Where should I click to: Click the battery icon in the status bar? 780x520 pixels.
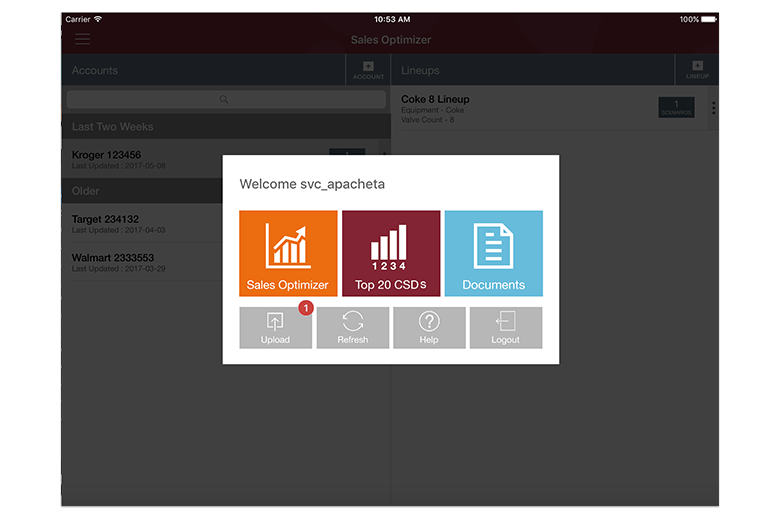click(709, 19)
